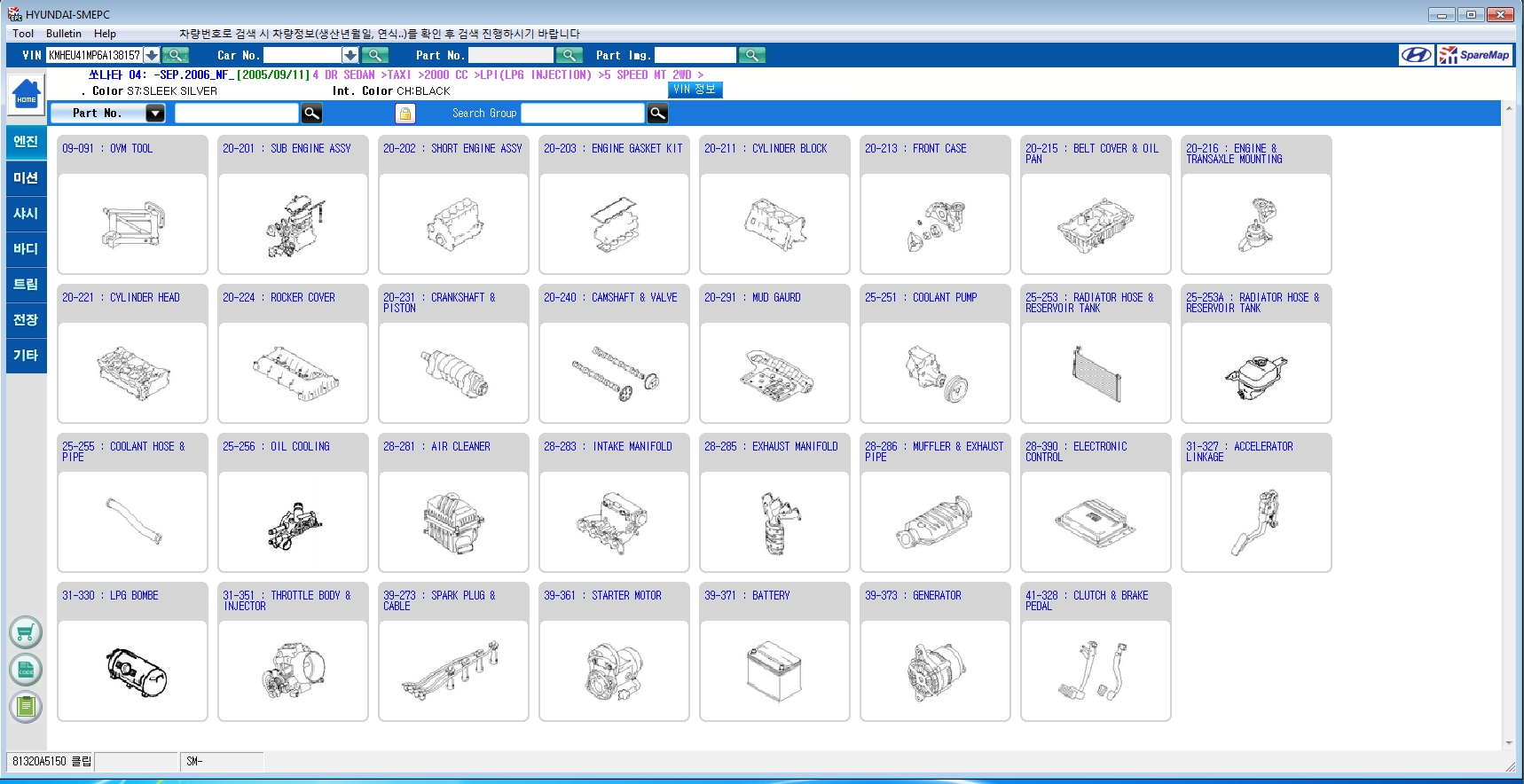Screen dimensions: 1524x784
Task: Open the Hyundai logo link
Action: (x=1416, y=55)
